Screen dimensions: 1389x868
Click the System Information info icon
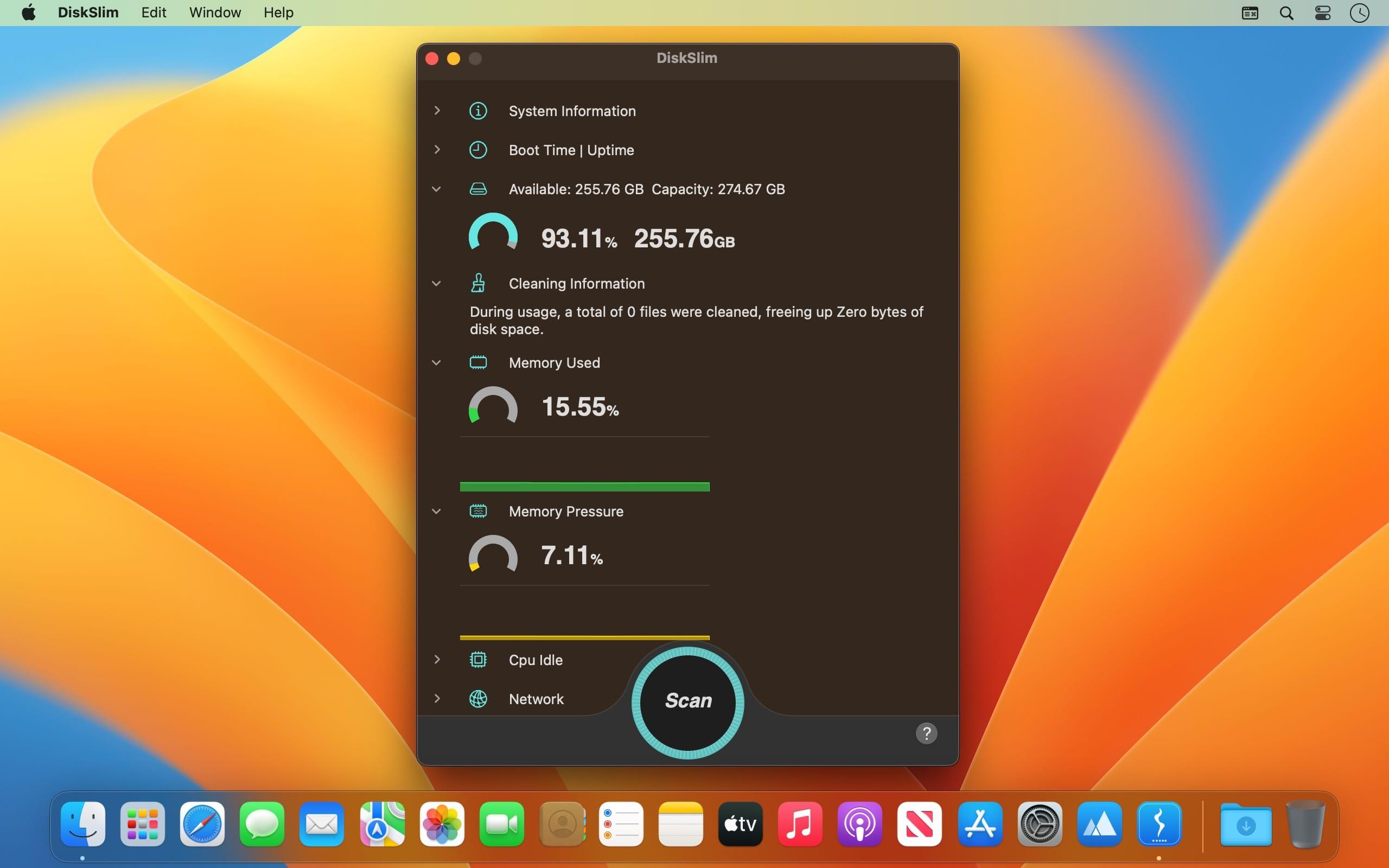478,111
